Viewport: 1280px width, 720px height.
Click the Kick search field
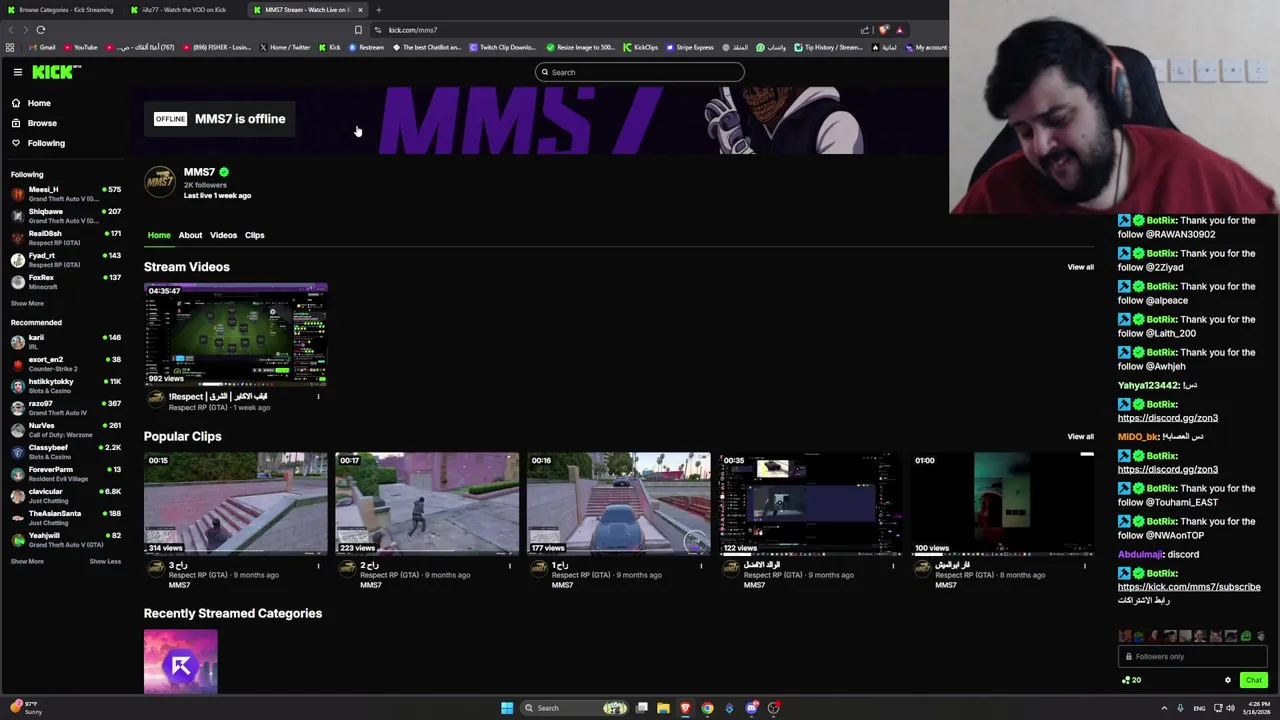pos(640,72)
